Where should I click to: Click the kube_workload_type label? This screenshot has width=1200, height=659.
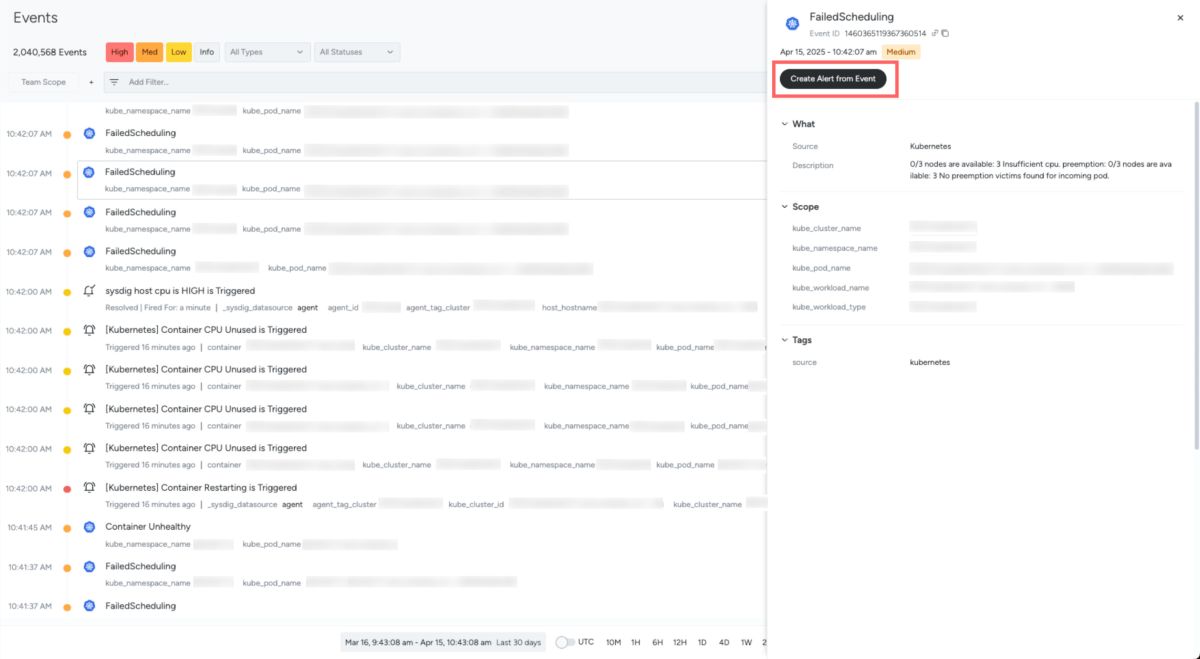(x=829, y=307)
